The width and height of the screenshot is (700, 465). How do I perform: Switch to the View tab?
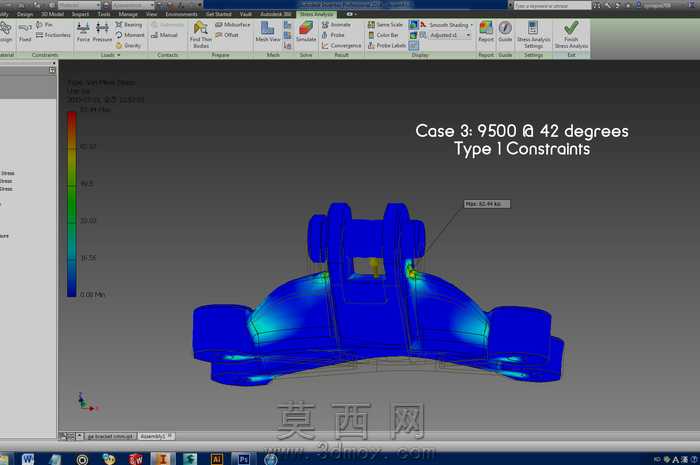(x=151, y=14)
